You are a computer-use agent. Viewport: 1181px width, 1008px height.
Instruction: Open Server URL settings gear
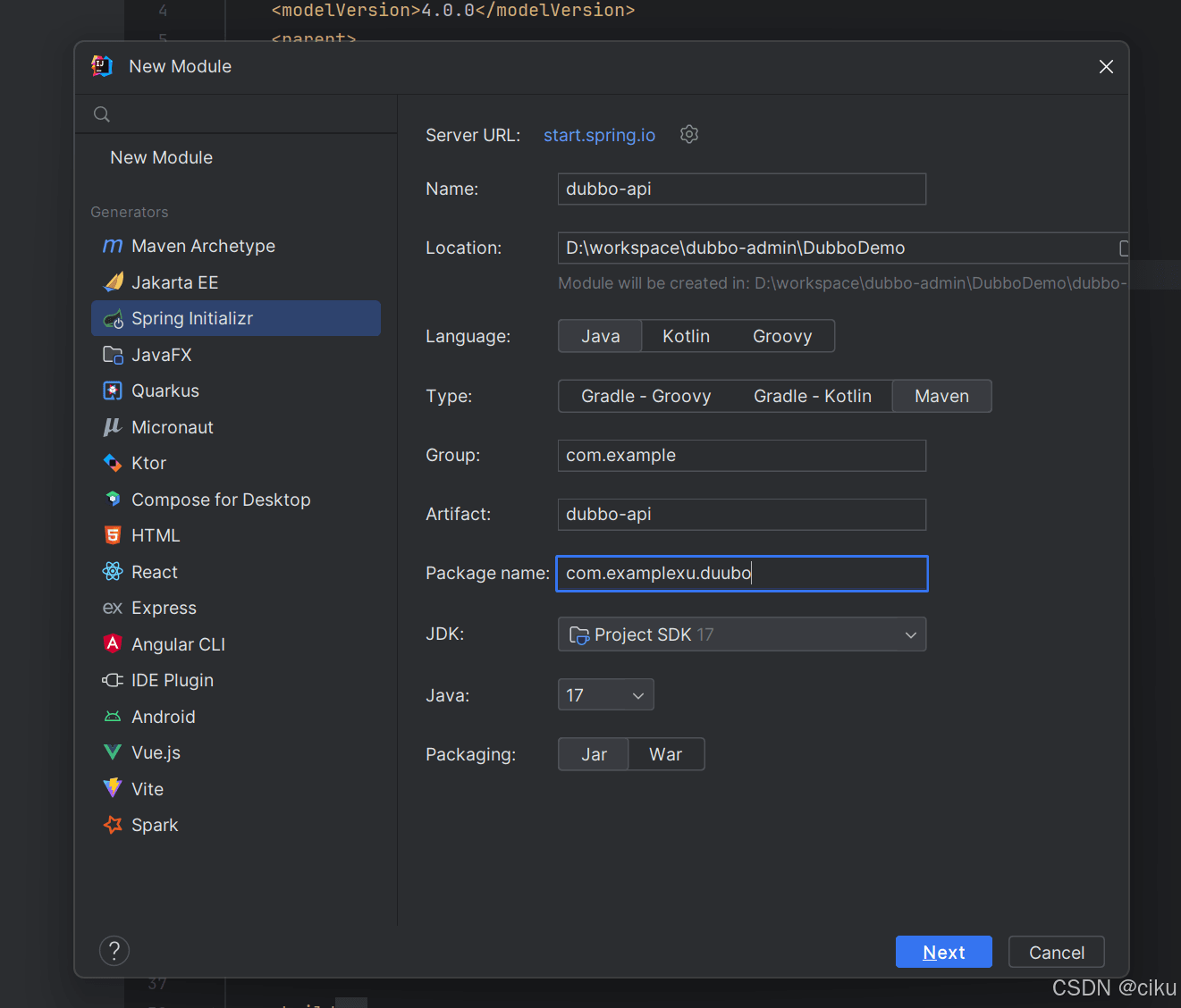688,134
